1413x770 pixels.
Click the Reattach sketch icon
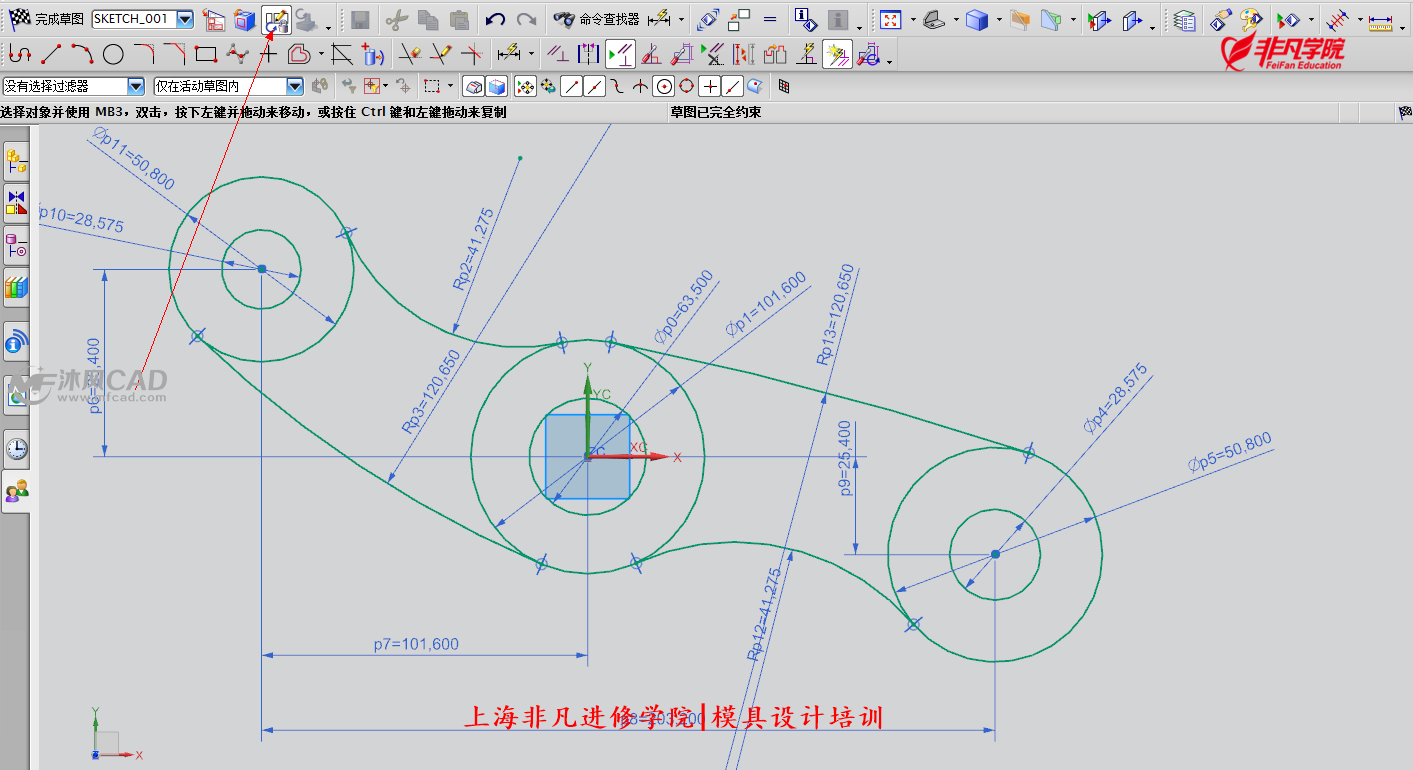tap(275, 19)
